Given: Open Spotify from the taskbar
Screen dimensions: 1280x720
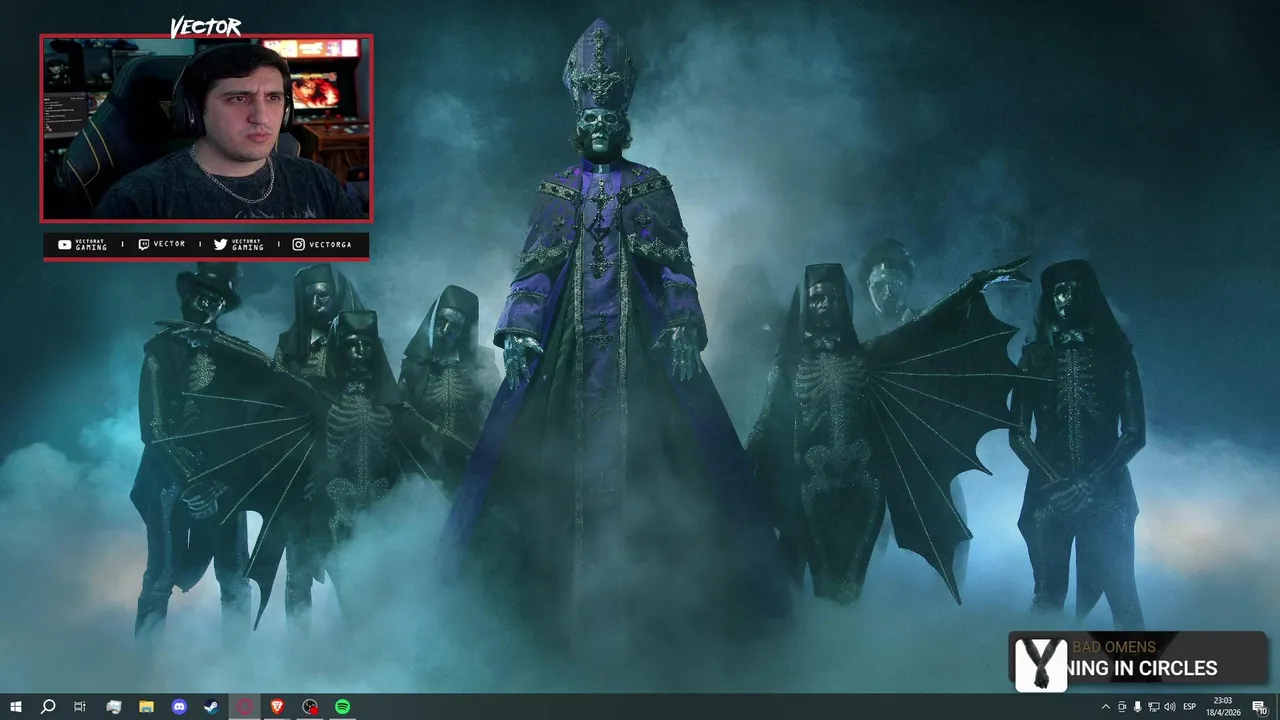Looking at the screenshot, I should pos(343,707).
